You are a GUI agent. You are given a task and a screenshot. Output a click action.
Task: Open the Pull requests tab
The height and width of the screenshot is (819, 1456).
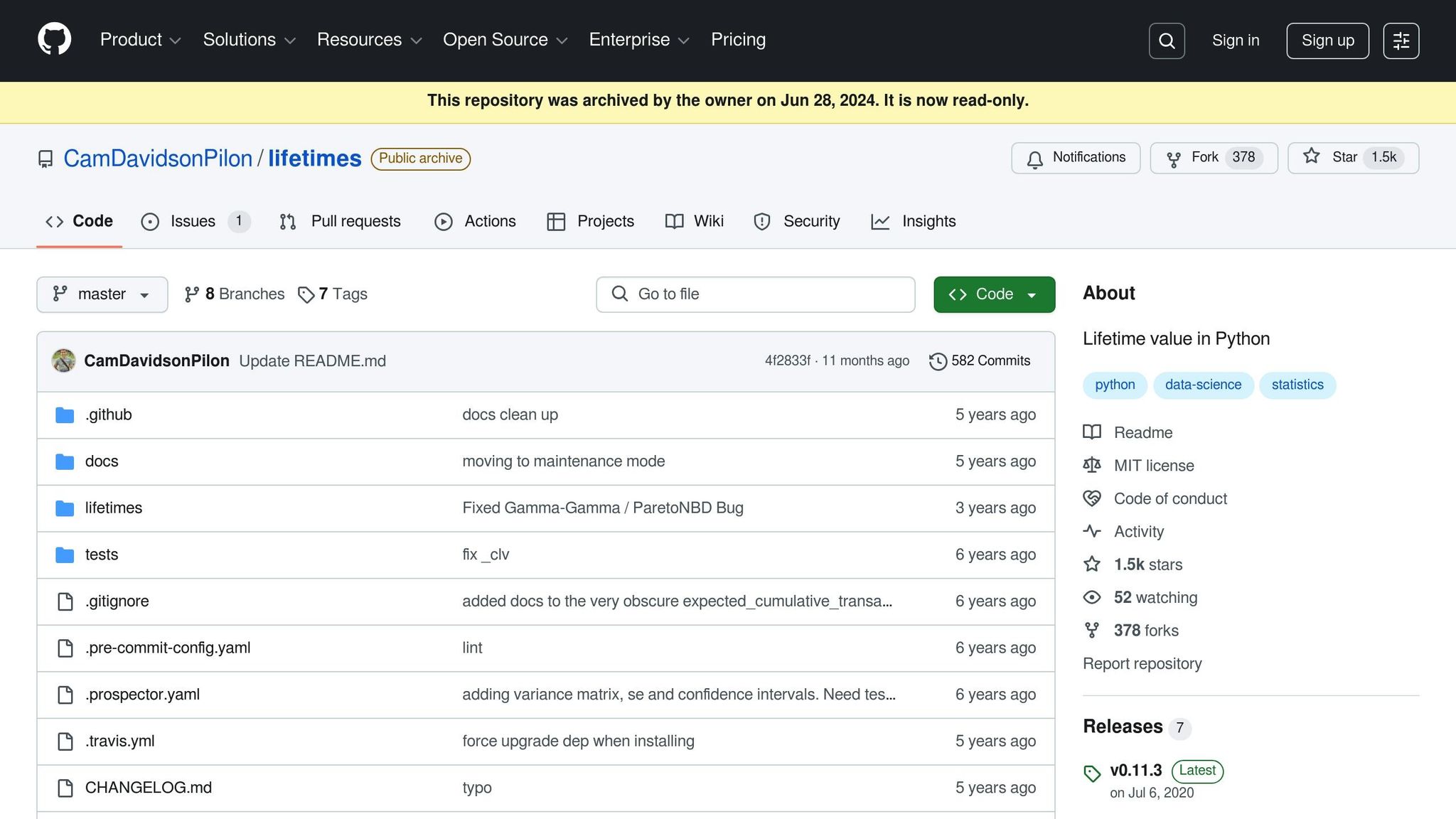coord(340,221)
